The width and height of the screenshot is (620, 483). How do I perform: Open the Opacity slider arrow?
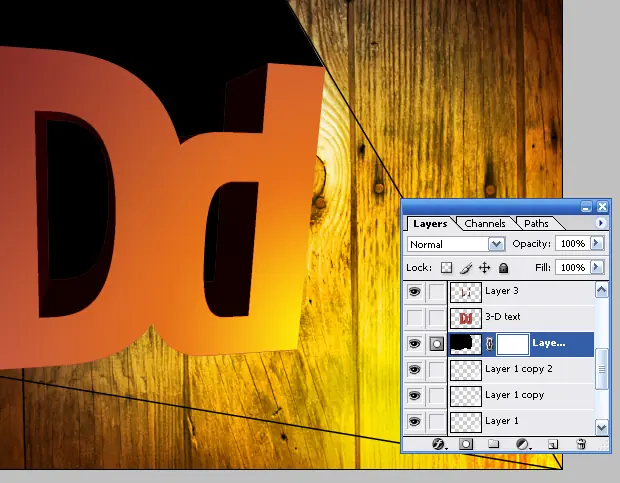pyautogui.click(x=597, y=243)
